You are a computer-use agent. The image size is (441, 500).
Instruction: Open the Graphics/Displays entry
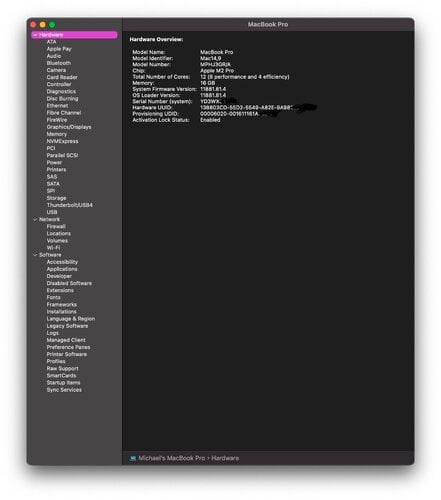tap(69, 127)
